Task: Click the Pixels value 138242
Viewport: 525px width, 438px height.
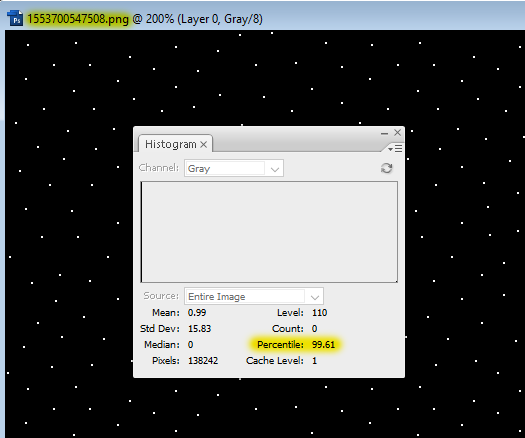Action: click(203, 361)
